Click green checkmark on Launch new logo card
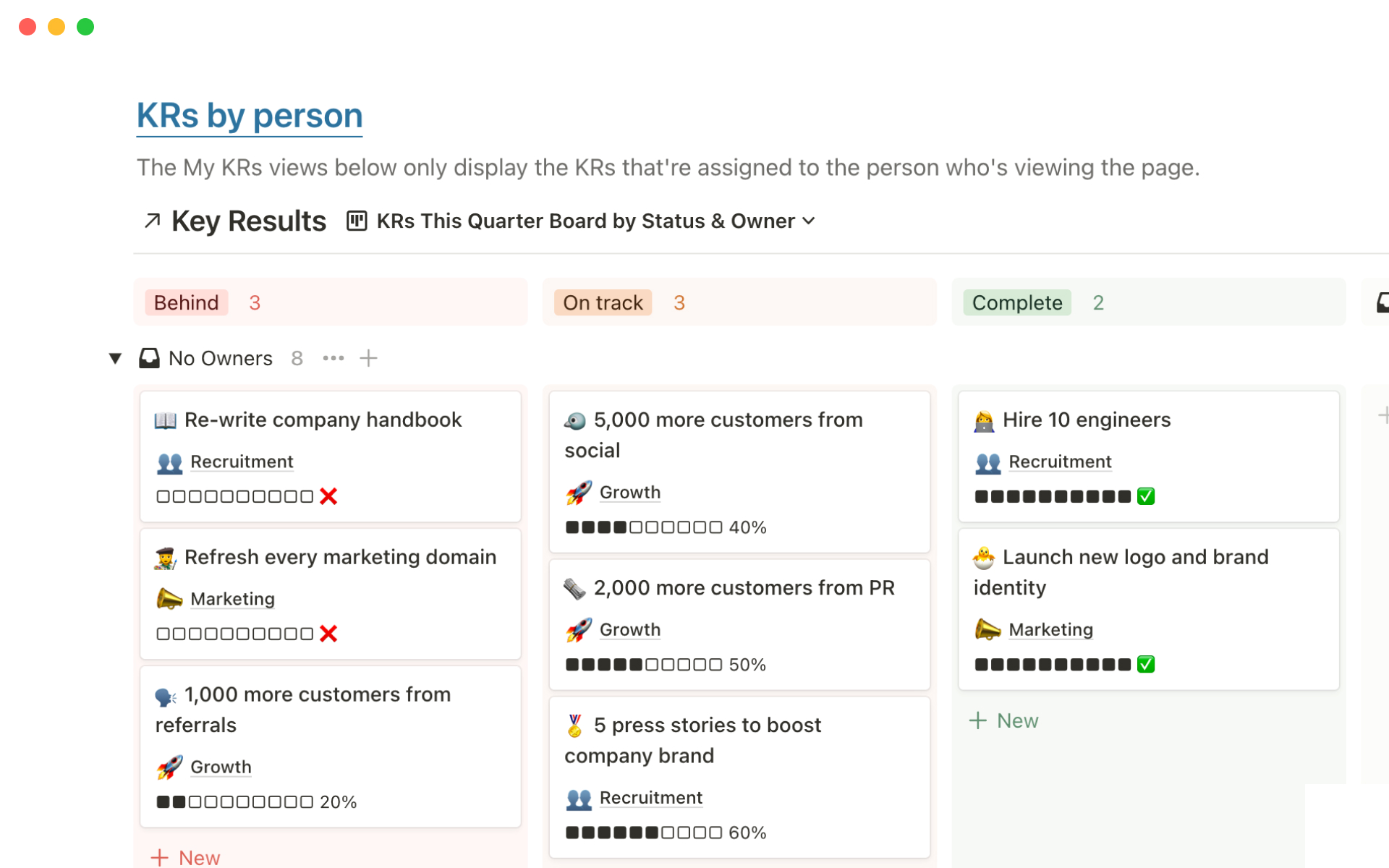This screenshot has width=1389, height=868. point(1145,664)
